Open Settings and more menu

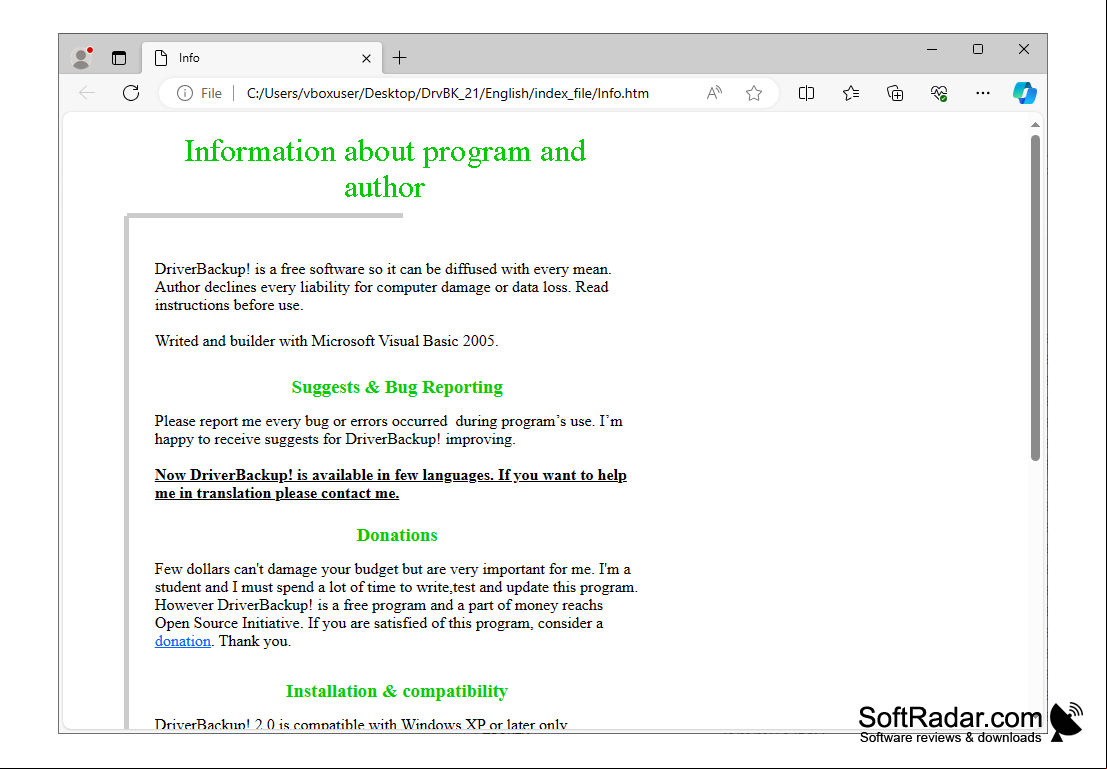[983, 93]
